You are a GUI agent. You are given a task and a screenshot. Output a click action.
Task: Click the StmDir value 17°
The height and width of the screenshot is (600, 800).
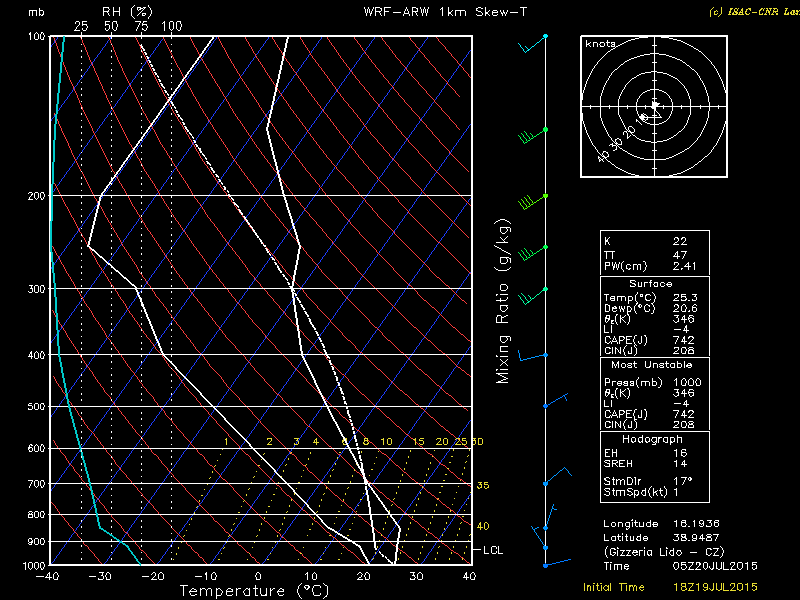[x=682, y=481]
